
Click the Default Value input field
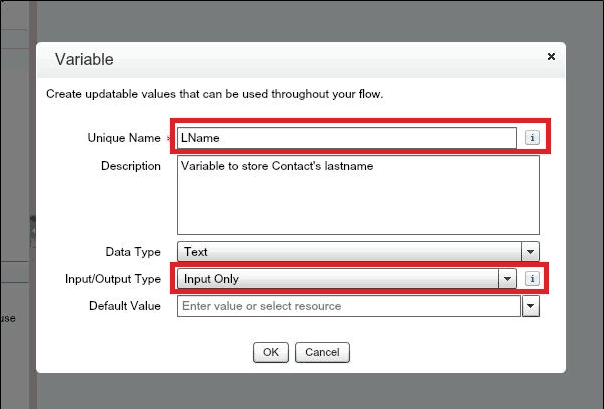[x=348, y=306]
